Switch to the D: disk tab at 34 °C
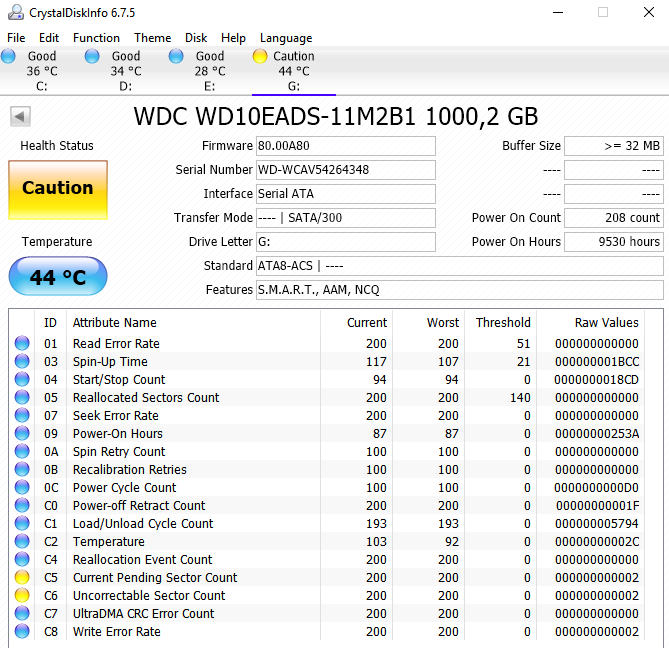The width and height of the screenshot is (669, 648). [x=125, y=71]
